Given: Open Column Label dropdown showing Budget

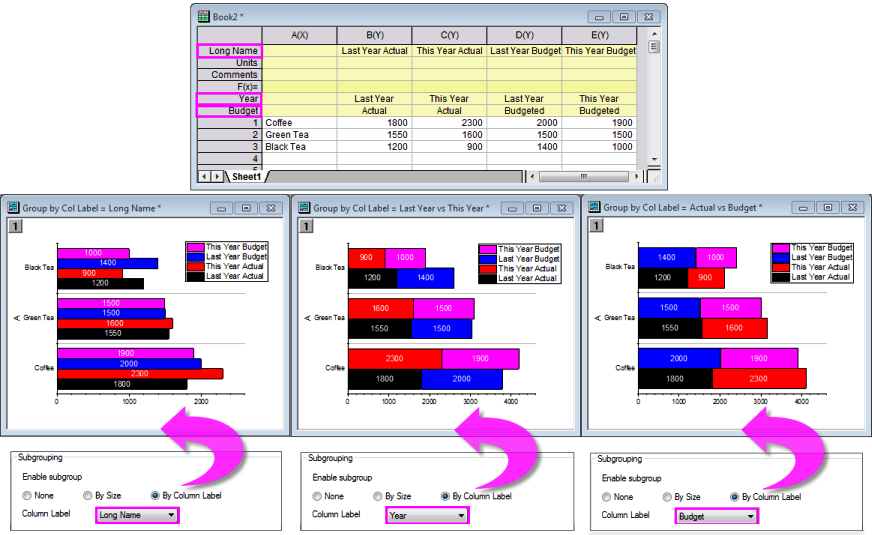Looking at the screenshot, I should click(x=716, y=516).
